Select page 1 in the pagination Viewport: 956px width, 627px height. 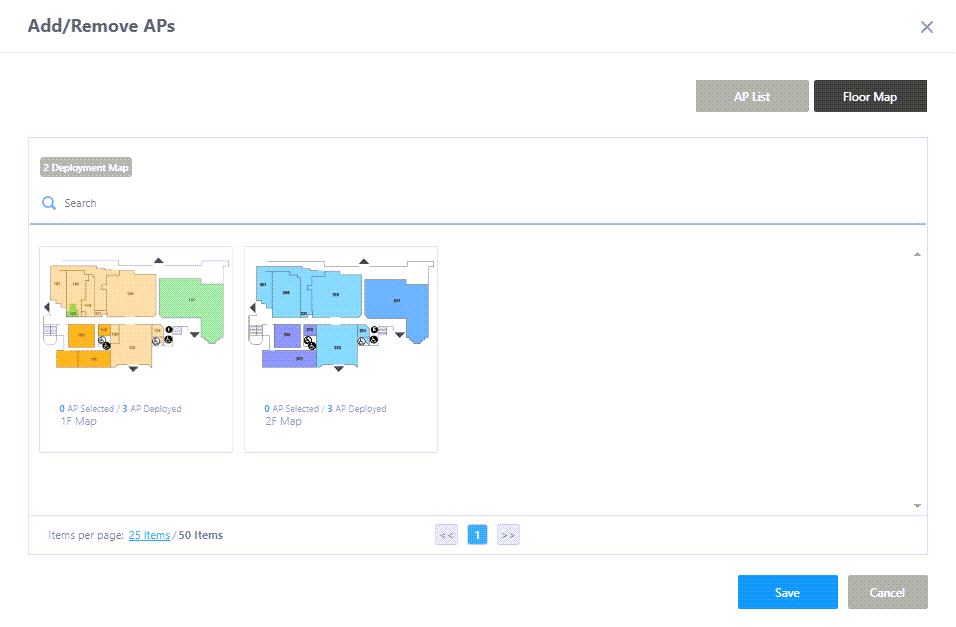point(478,535)
